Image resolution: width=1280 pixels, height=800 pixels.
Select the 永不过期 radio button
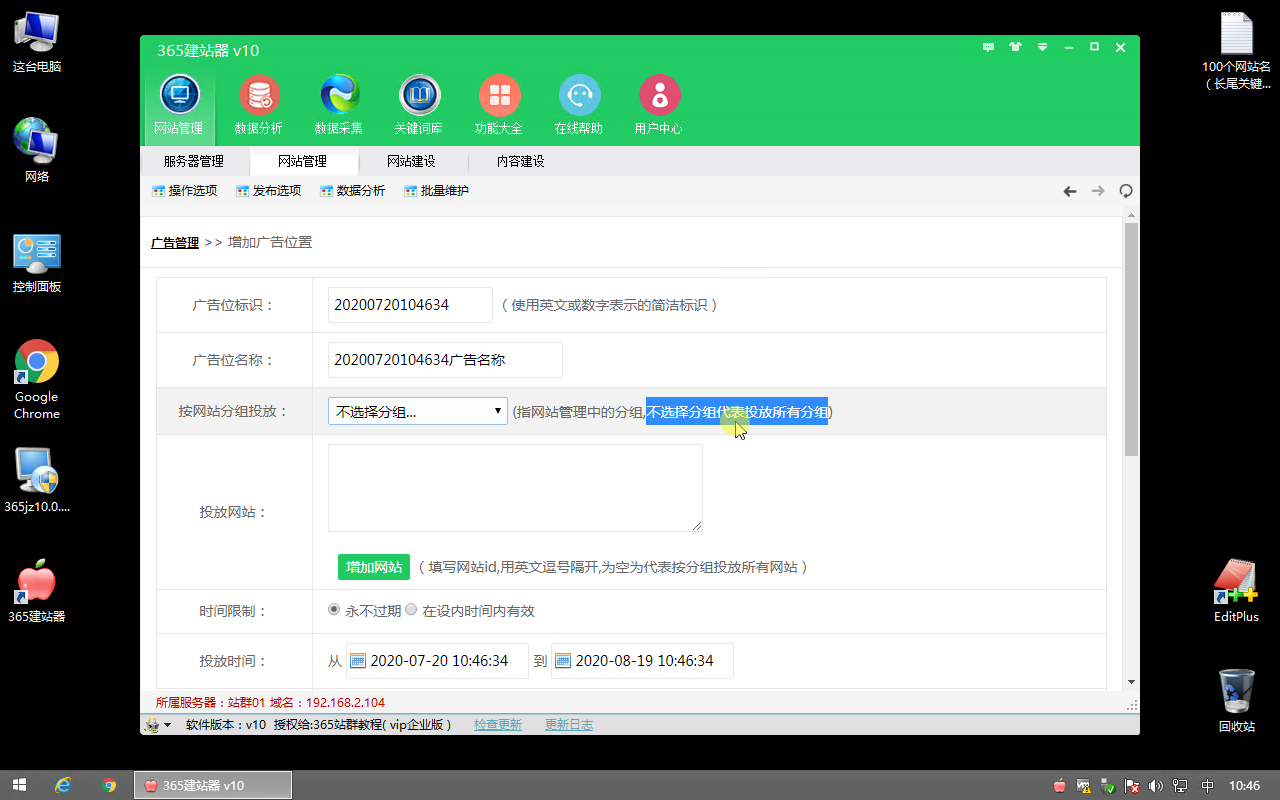tap(334, 609)
